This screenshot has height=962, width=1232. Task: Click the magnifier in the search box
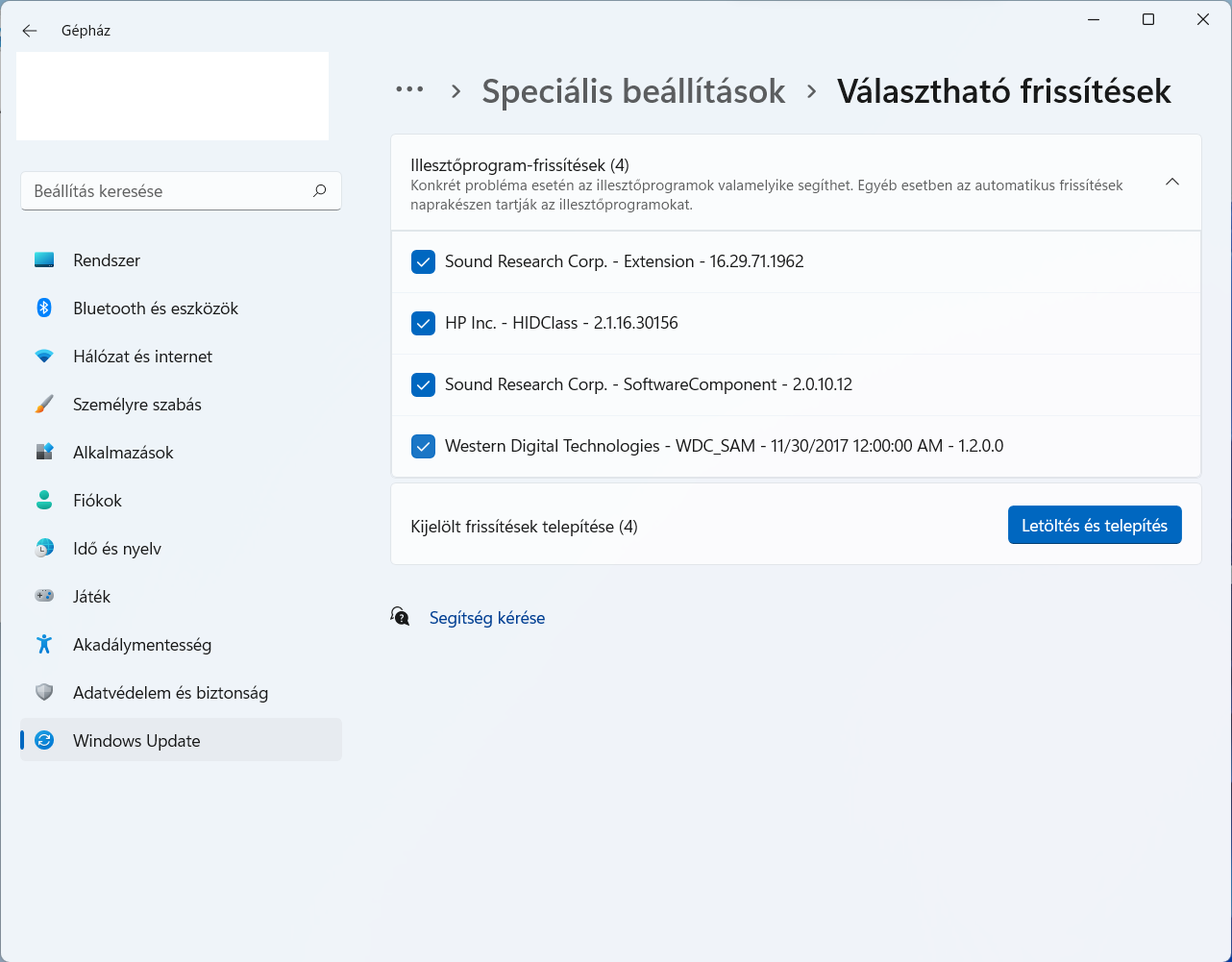[320, 191]
